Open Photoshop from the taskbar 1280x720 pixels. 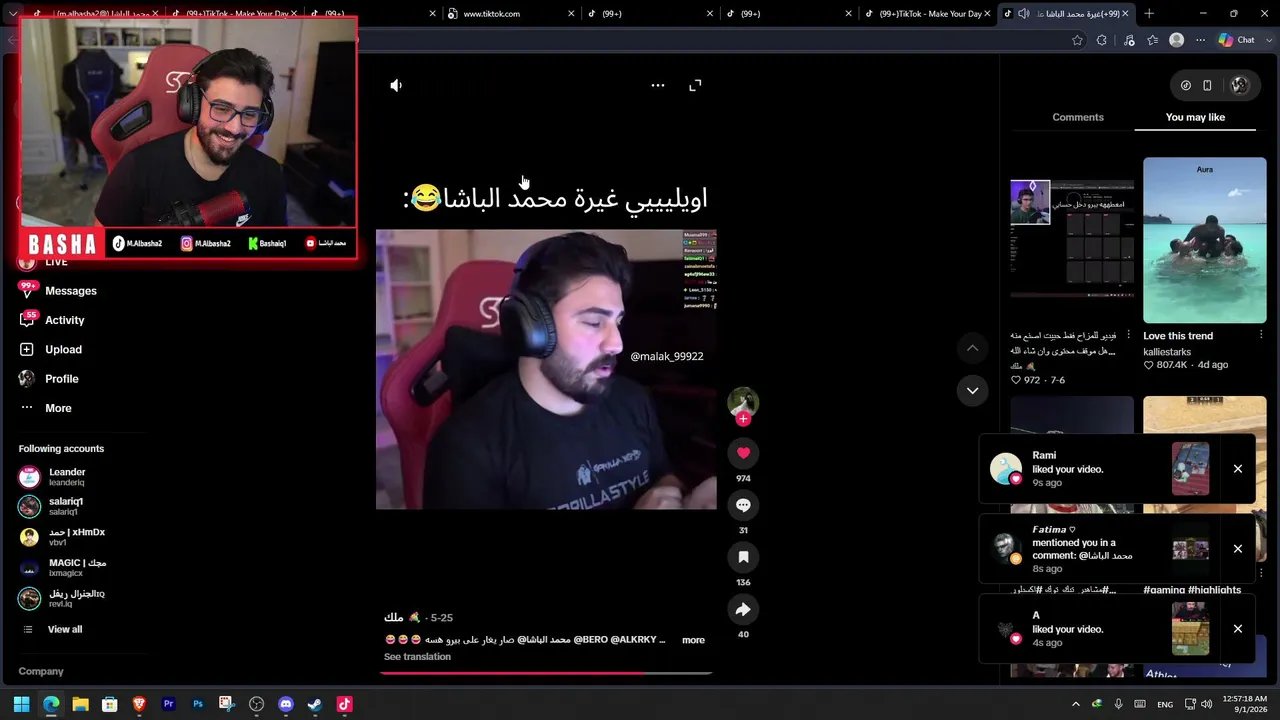click(198, 704)
